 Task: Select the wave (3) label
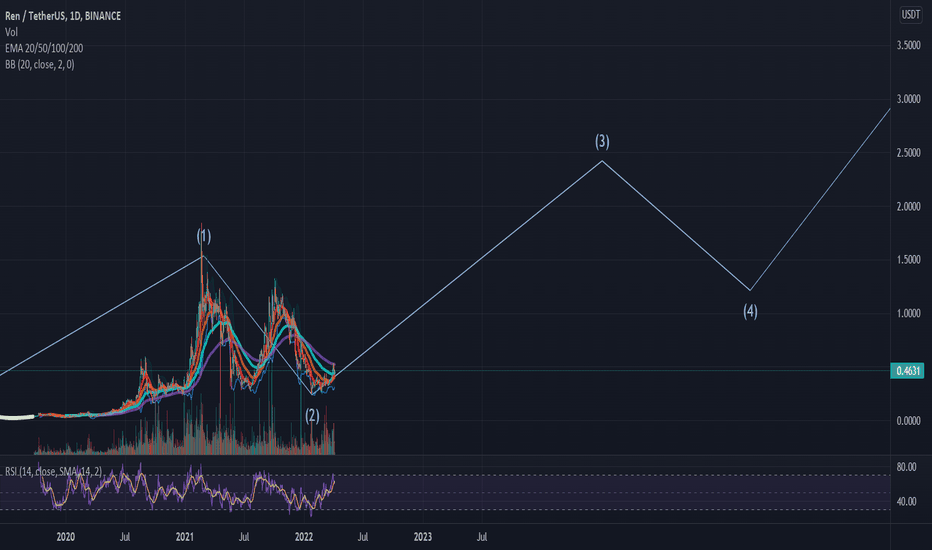coord(602,141)
